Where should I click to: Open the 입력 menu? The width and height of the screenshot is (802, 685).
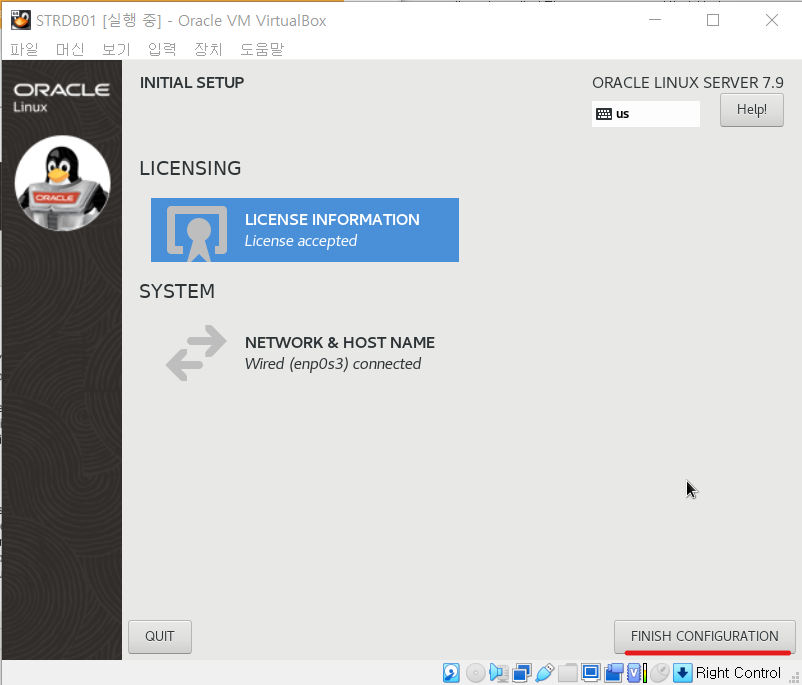[162, 49]
